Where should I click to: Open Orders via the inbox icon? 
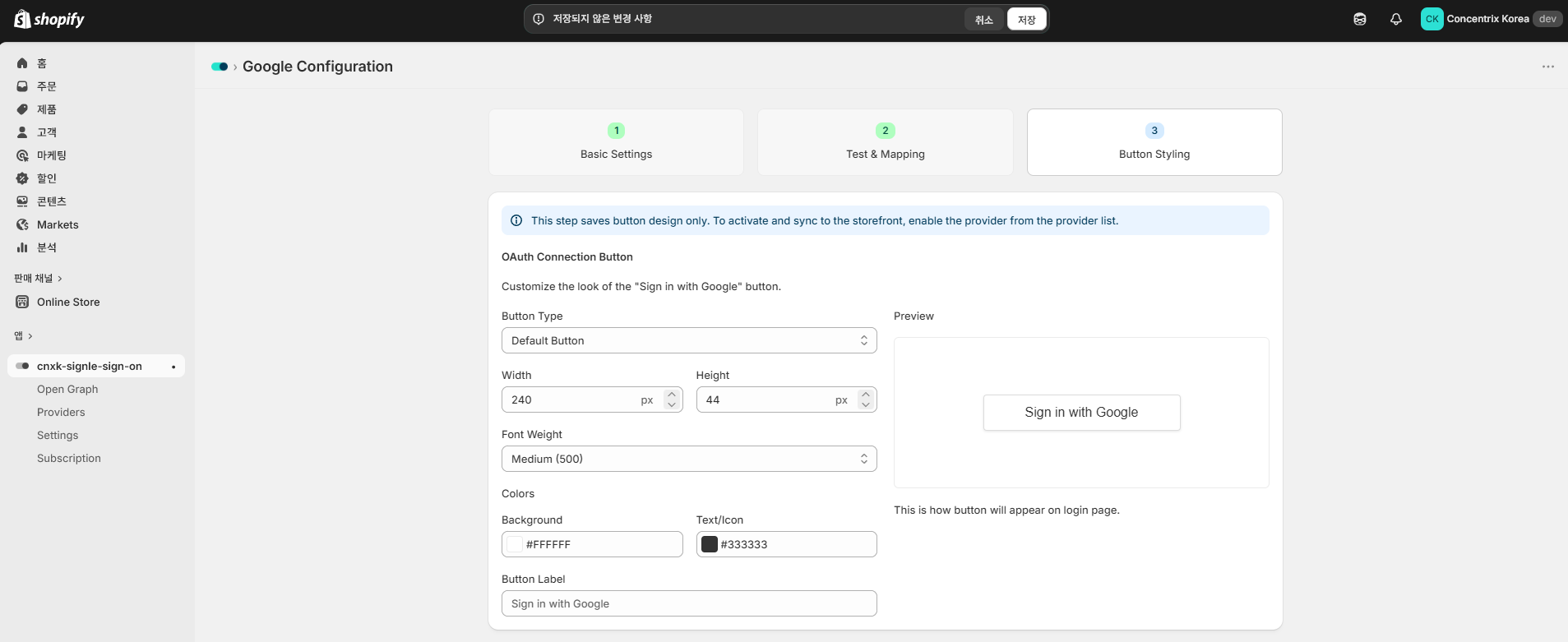click(22, 86)
